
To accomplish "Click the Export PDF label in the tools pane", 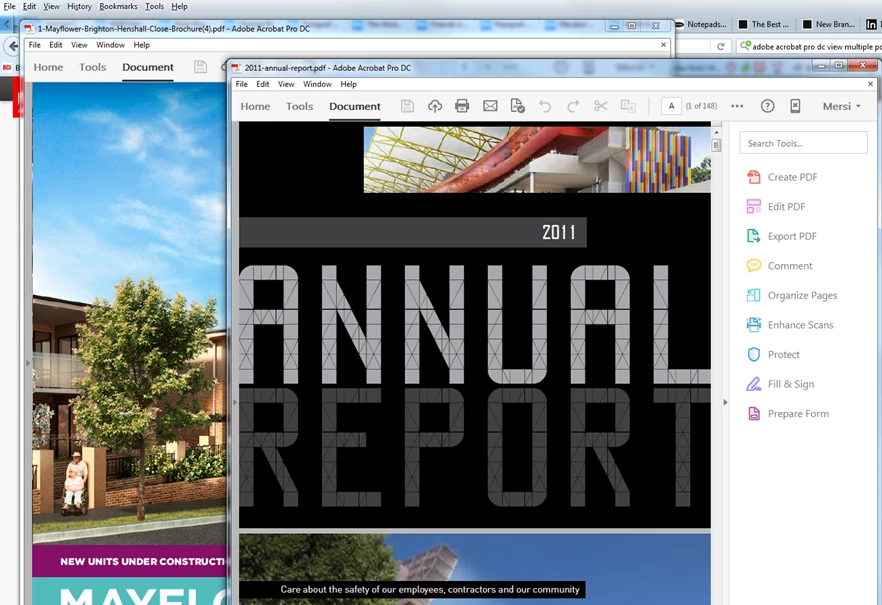I will coord(792,236).
